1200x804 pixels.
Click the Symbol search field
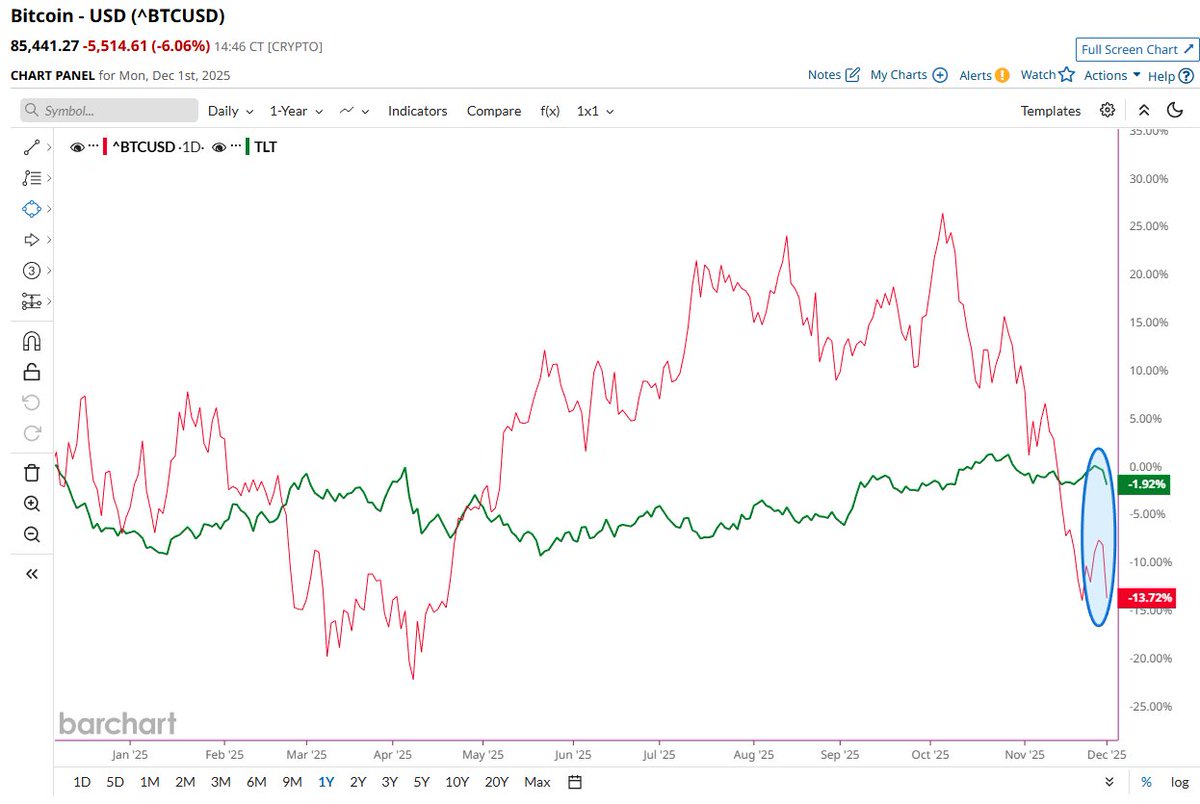coord(107,111)
